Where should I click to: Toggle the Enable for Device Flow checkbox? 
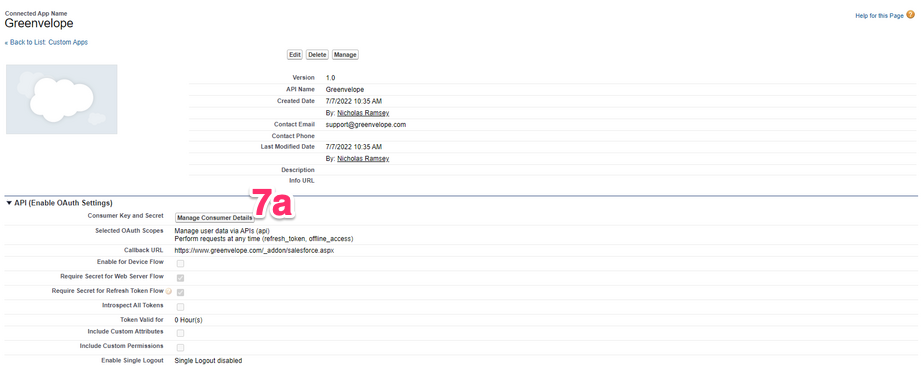pyautogui.click(x=181, y=264)
